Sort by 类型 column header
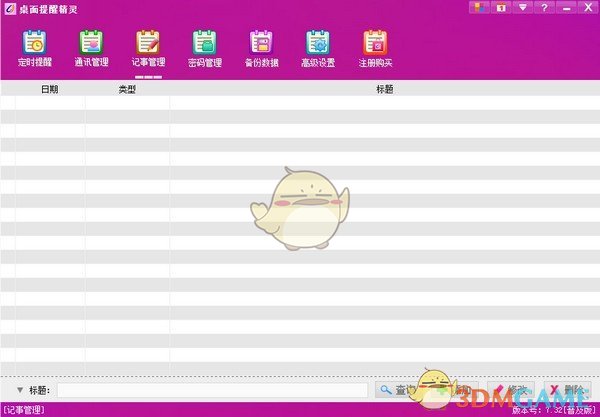 (x=127, y=89)
